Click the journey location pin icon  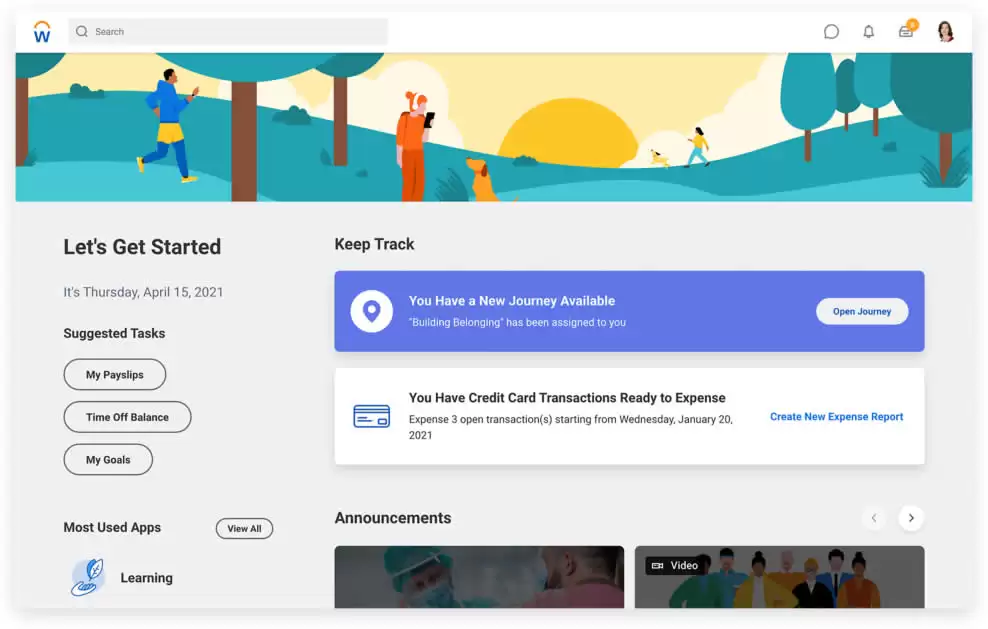coord(371,311)
